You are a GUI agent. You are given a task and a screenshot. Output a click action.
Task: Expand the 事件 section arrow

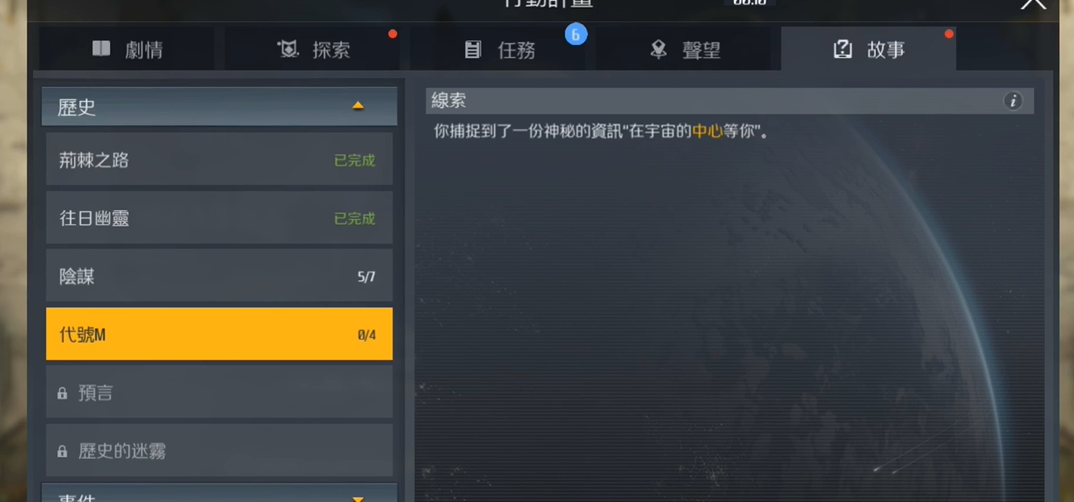358,499
